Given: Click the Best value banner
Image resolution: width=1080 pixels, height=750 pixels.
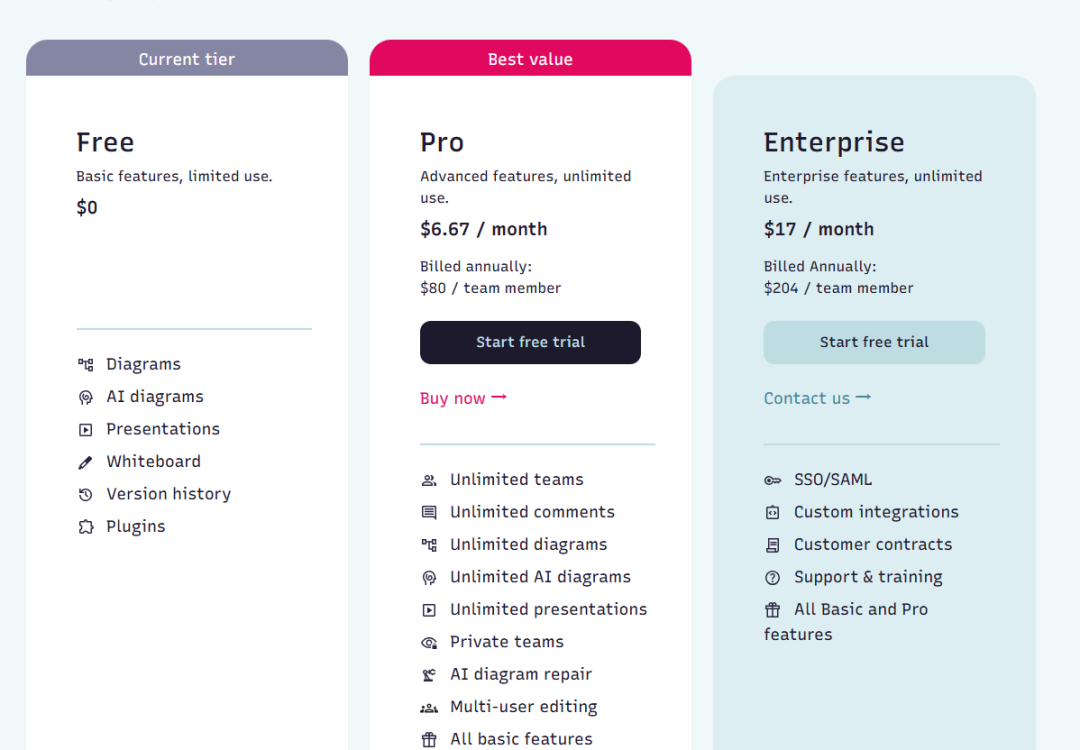Looking at the screenshot, I should click(x=530, y=59).
